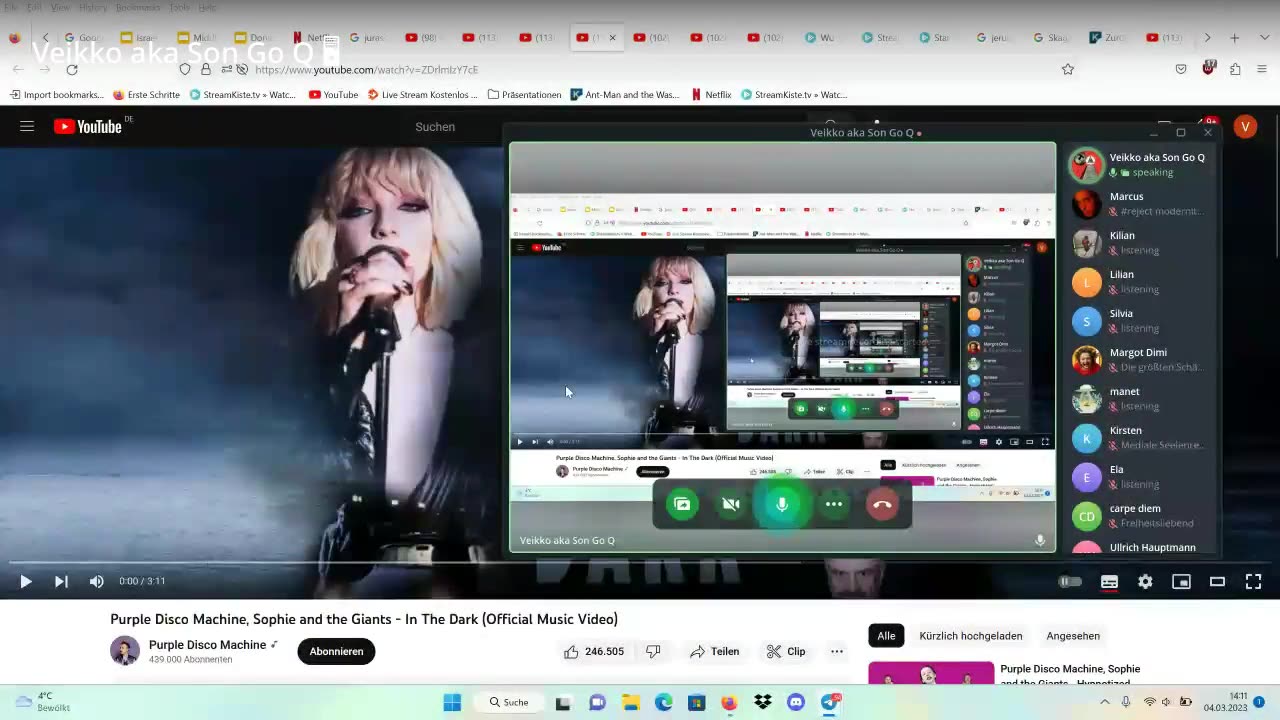Switch to miniplayer mode

pyautogui.click(x=1181, y=581)
